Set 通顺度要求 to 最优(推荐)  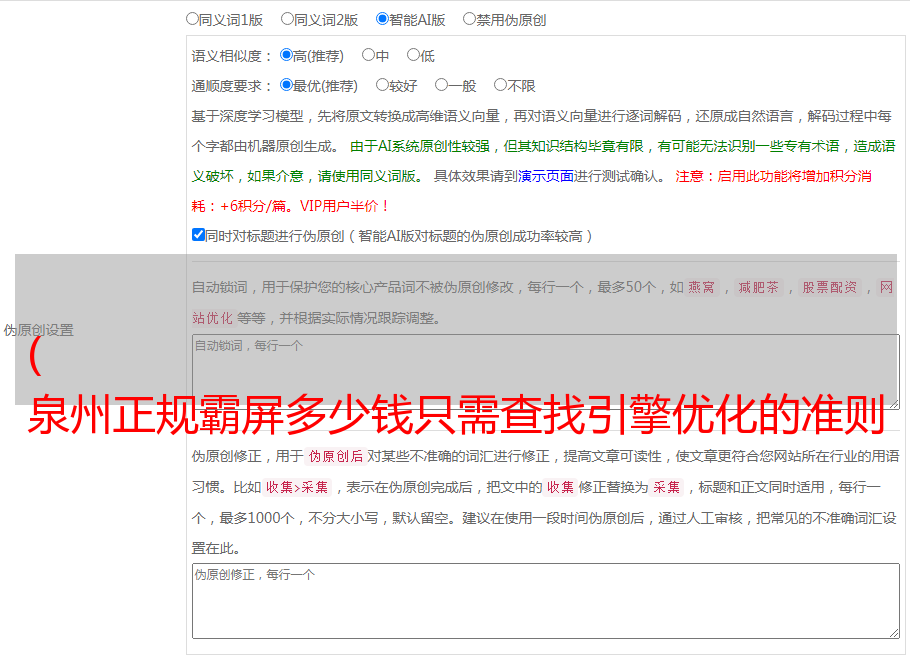(x=286, y=85)
